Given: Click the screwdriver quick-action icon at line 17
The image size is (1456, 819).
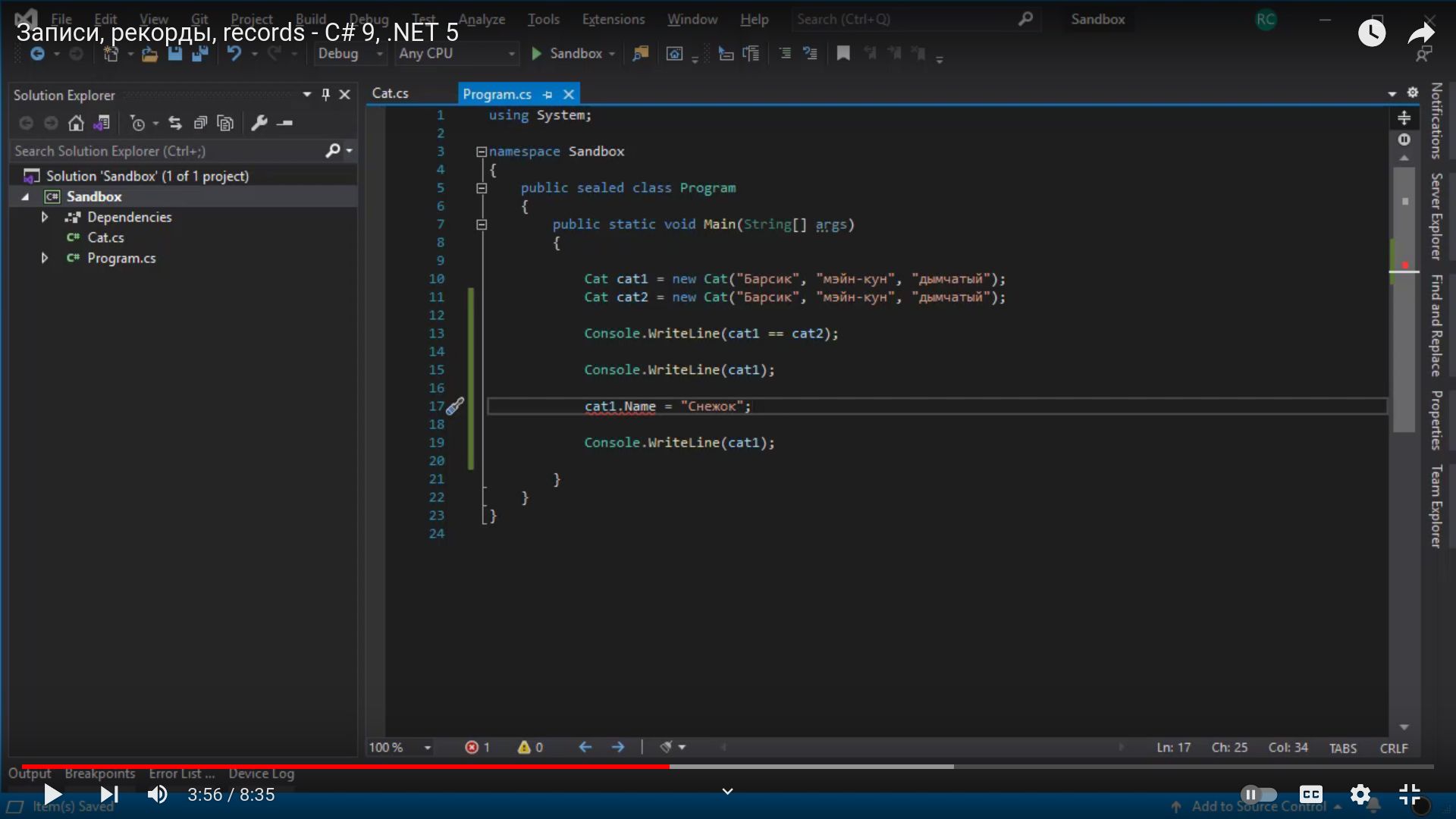Looking at the screenshot, I should pos(455,406).
